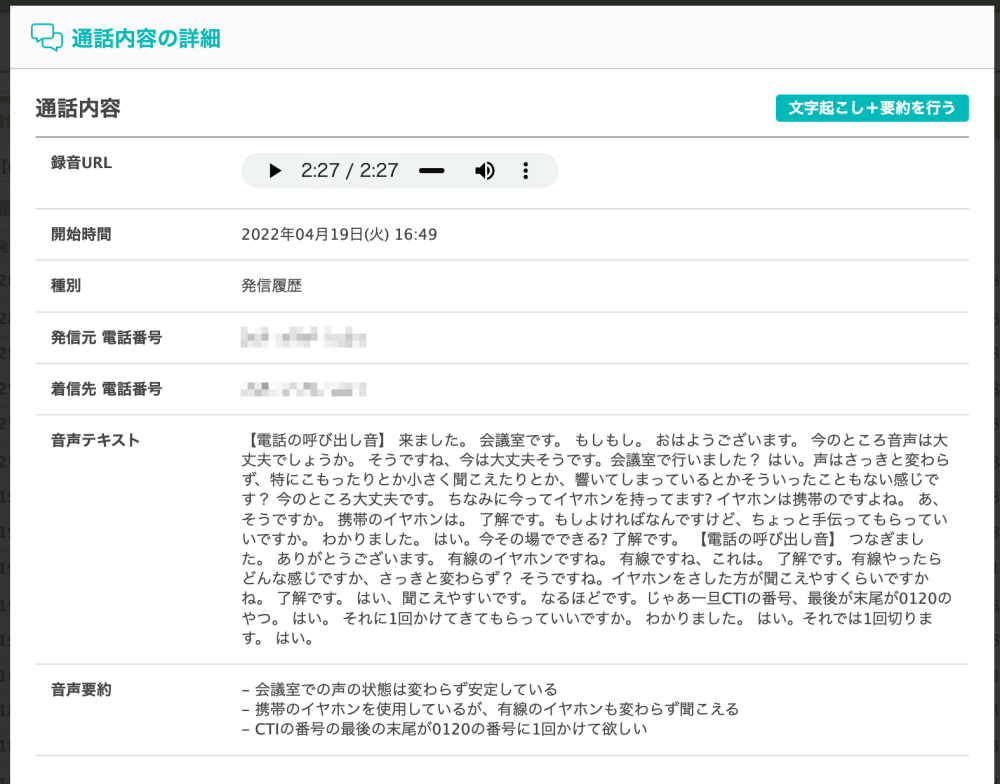Play the call recording audio

point(275,171)
